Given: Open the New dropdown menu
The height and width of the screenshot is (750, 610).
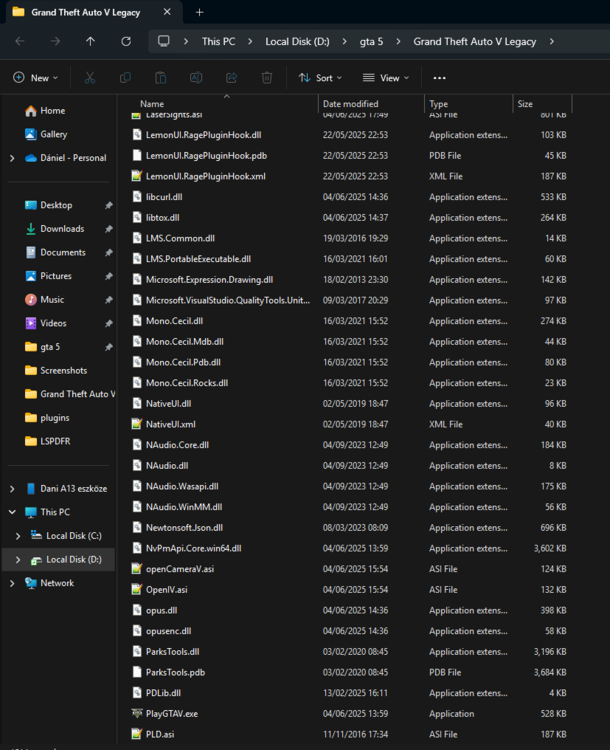Looking at the screenshot, I should 35,78.
